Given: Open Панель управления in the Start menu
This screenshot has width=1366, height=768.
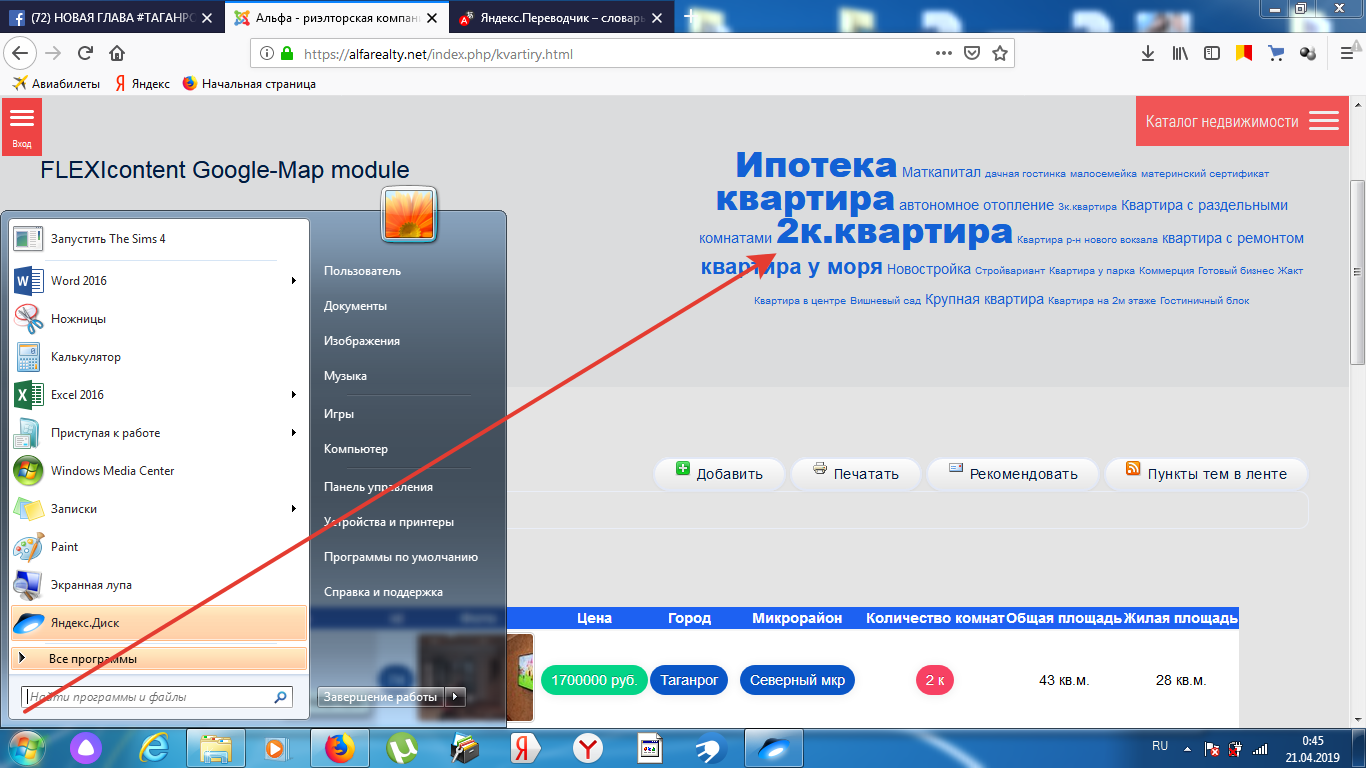Looking at the screenshot, I should (x=378, y=487).
